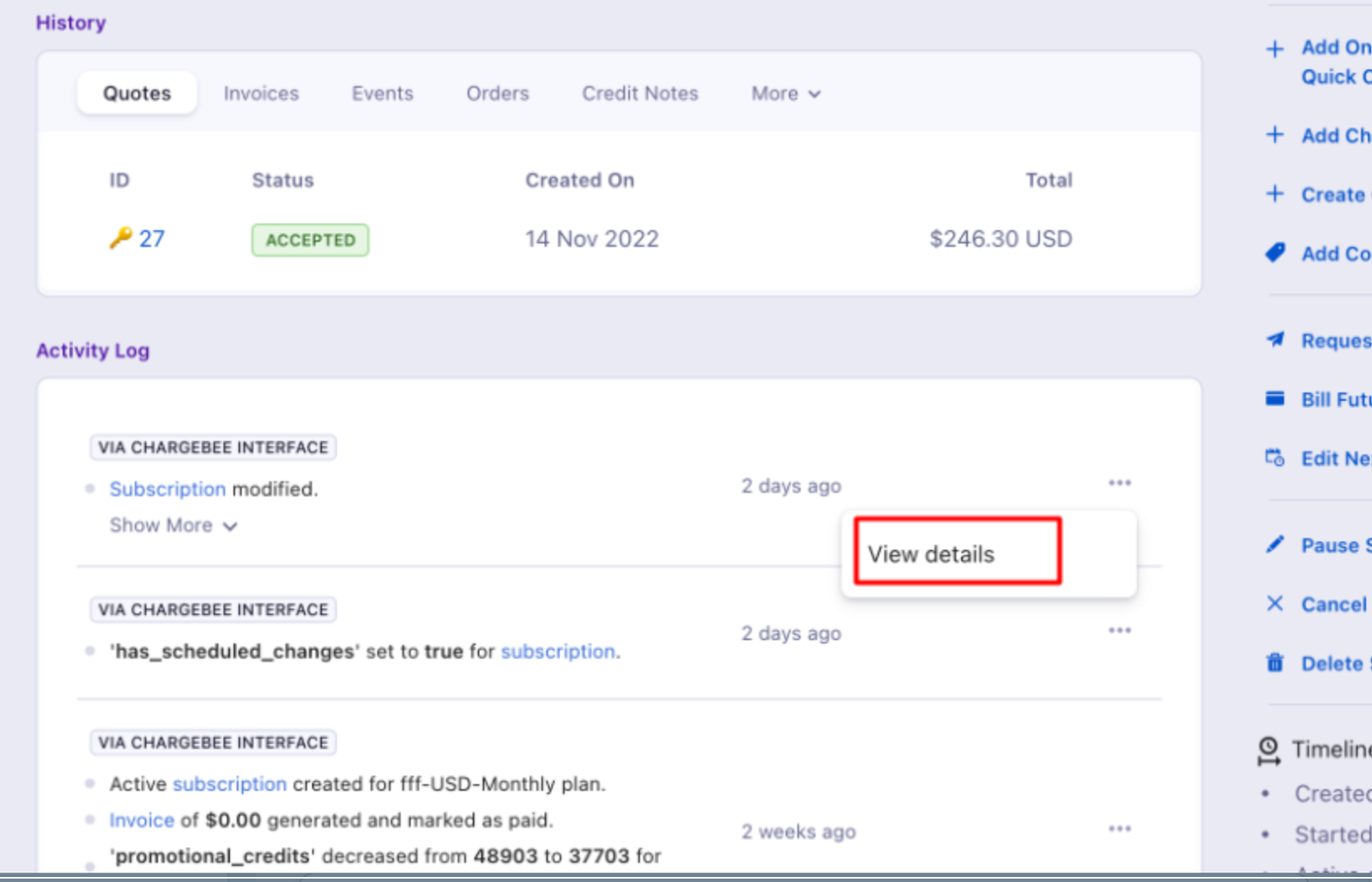Click the key icon beside quote 27
1372x882 pixels.
120,238
